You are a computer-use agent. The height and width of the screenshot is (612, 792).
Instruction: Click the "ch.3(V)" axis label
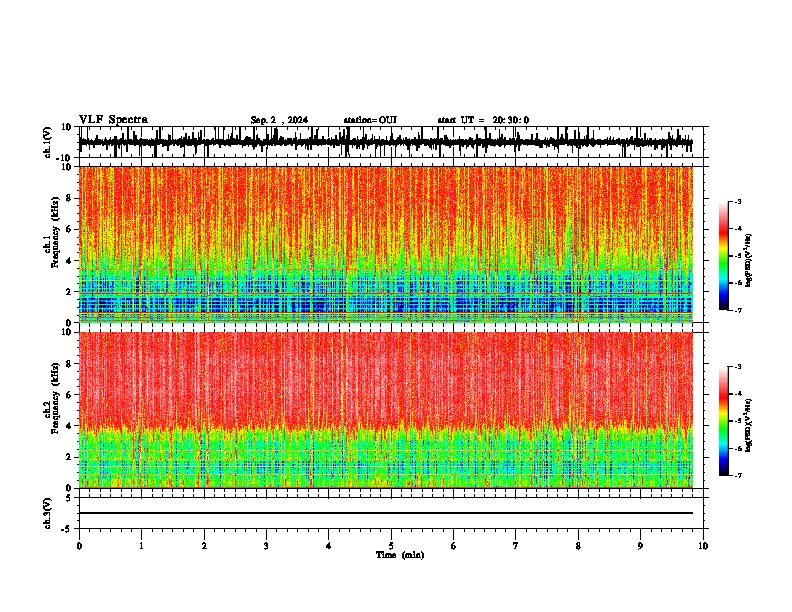48,513
